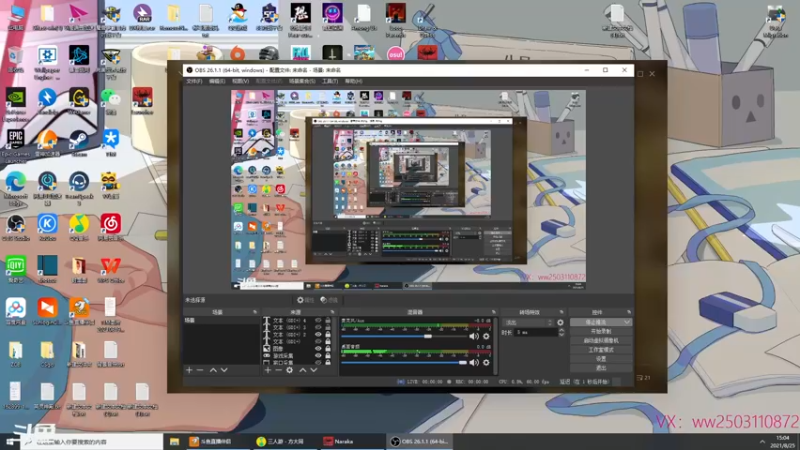The height and width of the screenshot is (450, 800).
Task: Open NetEase Cloud Music desktop icon
Action: pyautogui.click(x=111, y=228)
